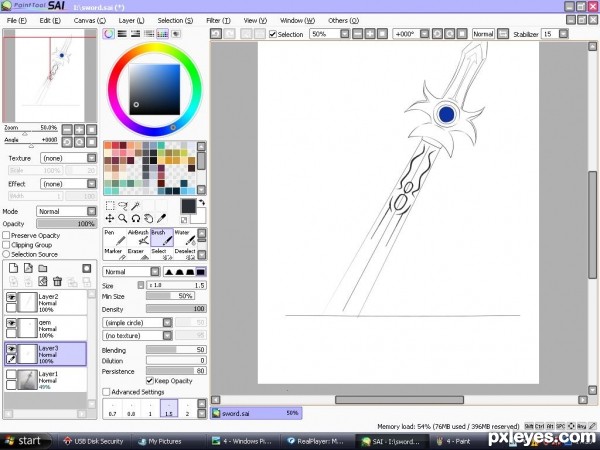This screenshot has width=600, height=450.
Task: Click the foreground dark color swatch
Action: coord(188,207)
